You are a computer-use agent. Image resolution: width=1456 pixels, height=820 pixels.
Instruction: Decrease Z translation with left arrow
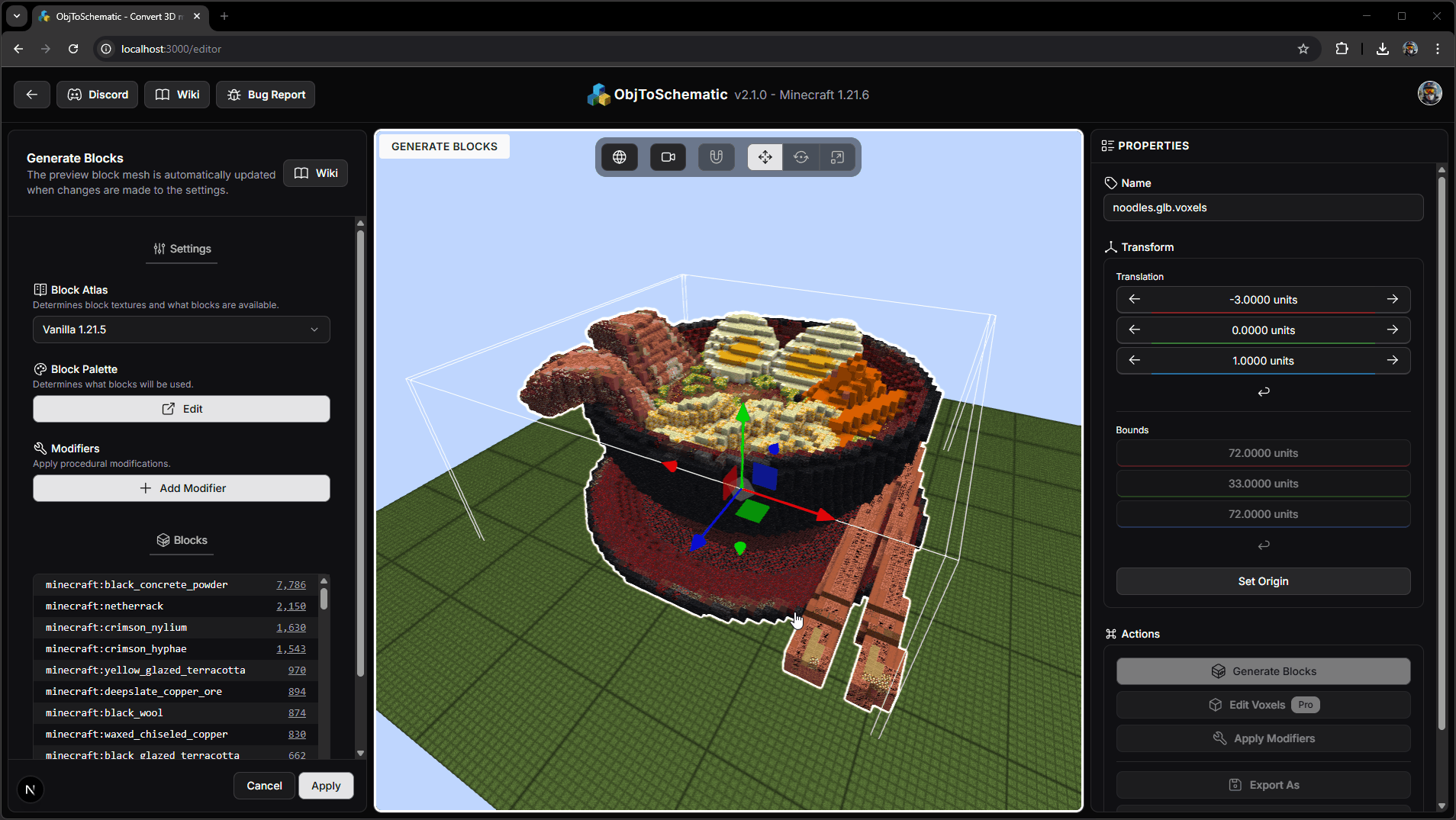pos(1135,360)
